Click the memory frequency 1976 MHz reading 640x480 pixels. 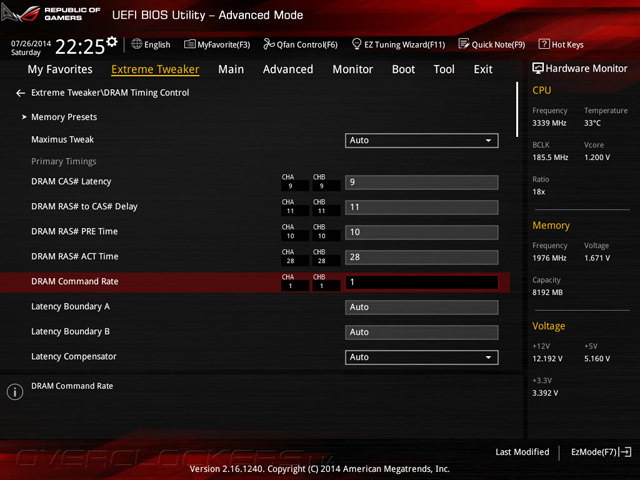pos(549,258)
